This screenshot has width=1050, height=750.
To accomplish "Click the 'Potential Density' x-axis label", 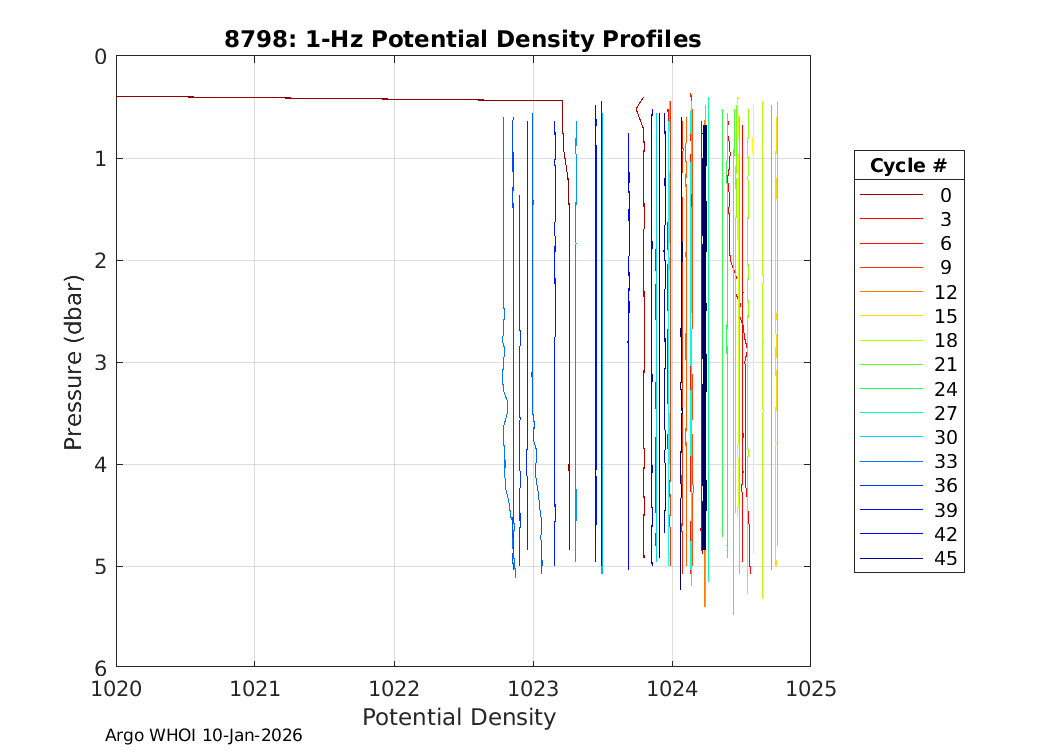I will [x=458, y=717].
